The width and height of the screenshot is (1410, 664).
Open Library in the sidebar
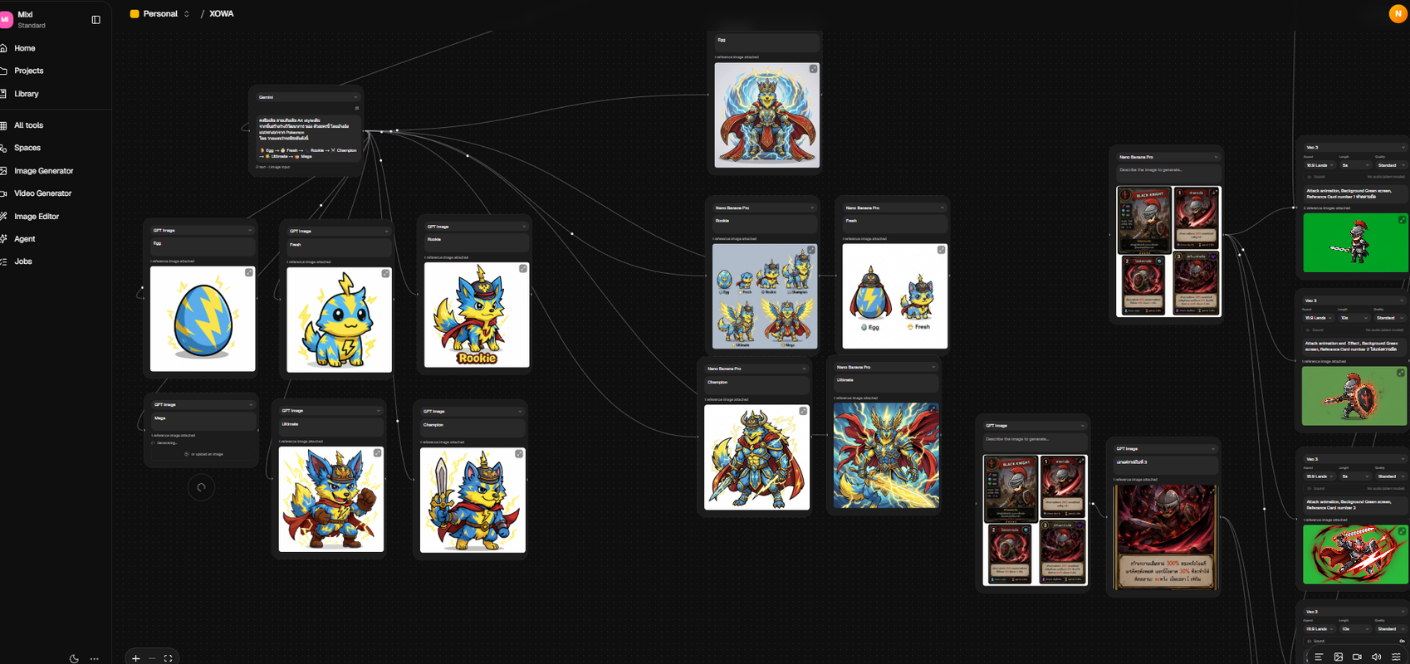tap(26, 94)
